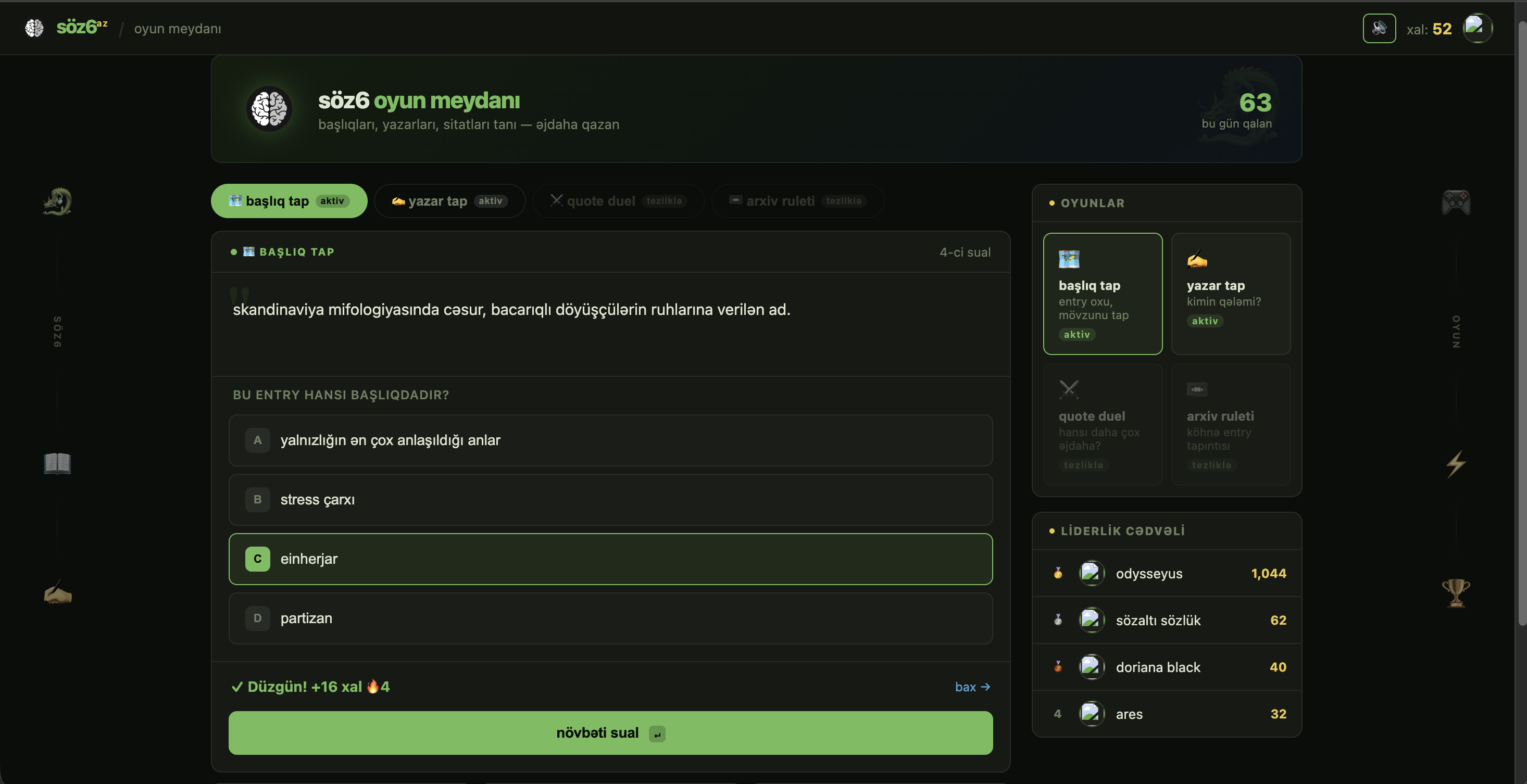1527x784 pixels.
Task: Click the quote duel game card
Action: 1103,425
